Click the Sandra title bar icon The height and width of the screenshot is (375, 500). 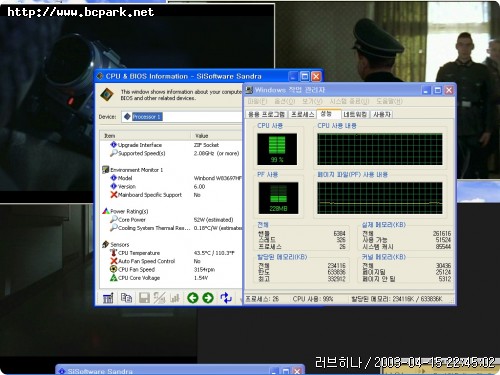click(x=100, y=76)
